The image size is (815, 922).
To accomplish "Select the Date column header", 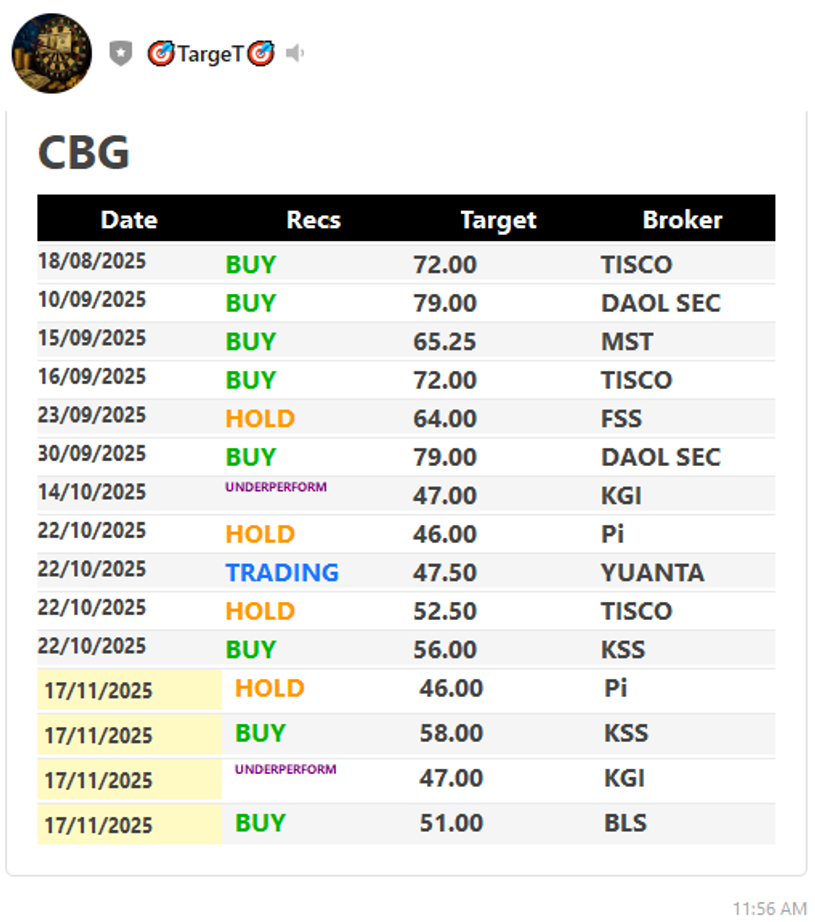I will 129,220.
